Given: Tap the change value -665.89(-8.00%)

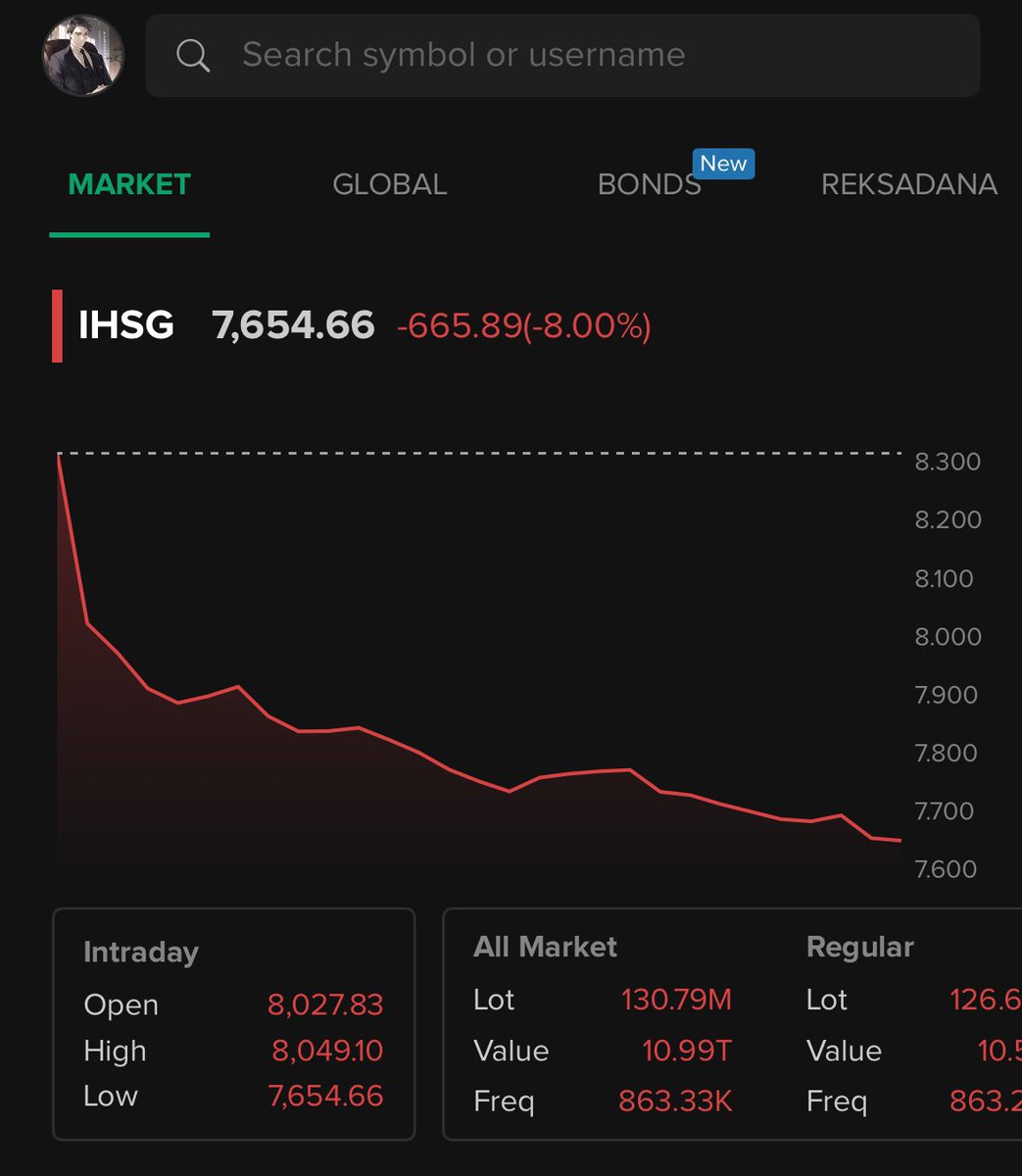Looking at the screenshot, I should tap(524, 325).
